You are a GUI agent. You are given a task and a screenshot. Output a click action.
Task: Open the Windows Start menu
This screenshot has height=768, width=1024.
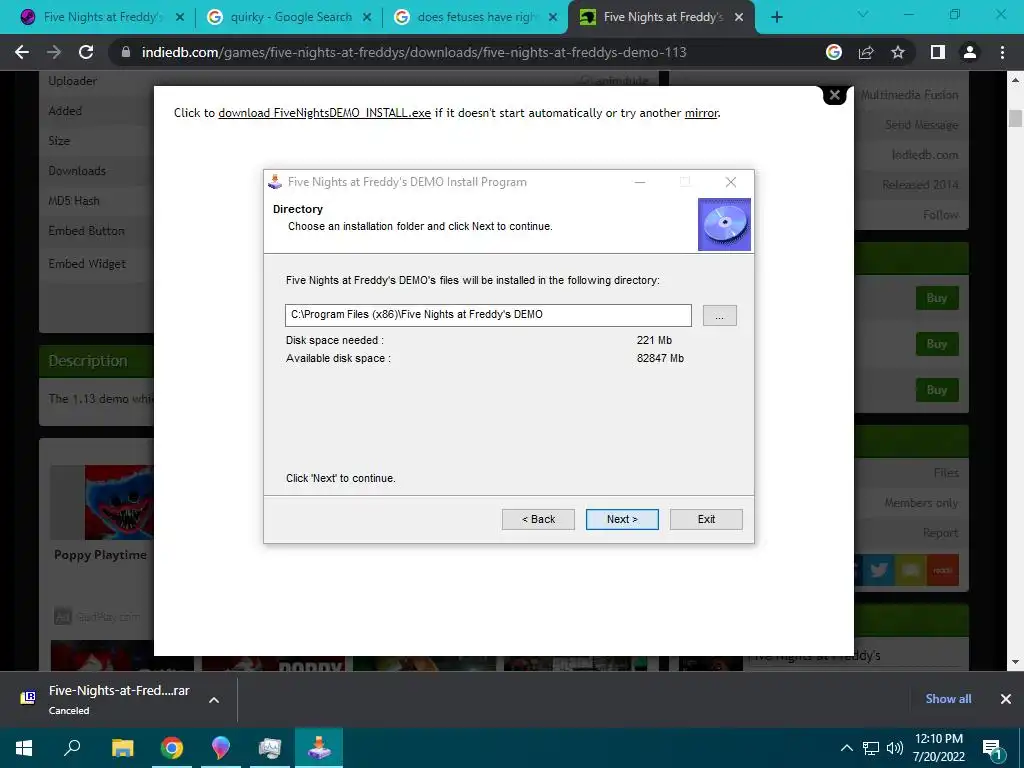click(24, 748)
